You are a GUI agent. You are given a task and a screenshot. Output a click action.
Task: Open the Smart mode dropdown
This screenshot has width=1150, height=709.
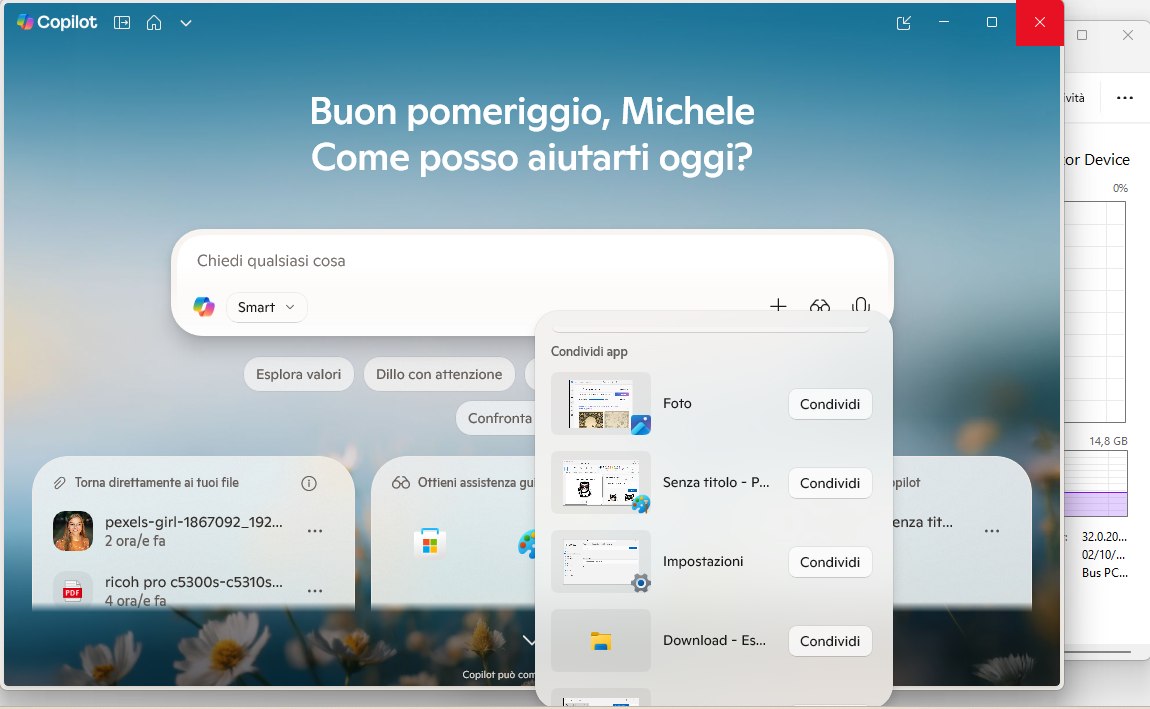click(266, 307)
